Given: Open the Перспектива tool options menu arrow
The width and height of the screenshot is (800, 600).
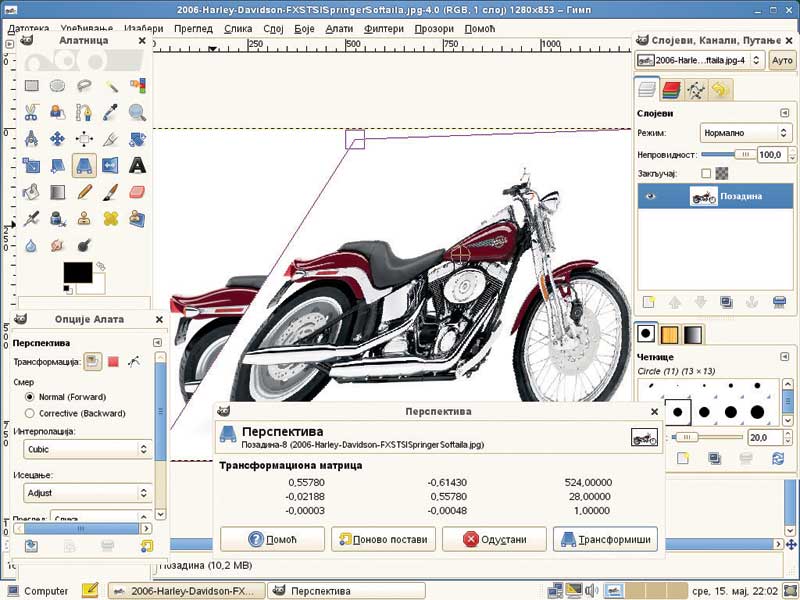Looking at the screenshot, I should point(157,342).
